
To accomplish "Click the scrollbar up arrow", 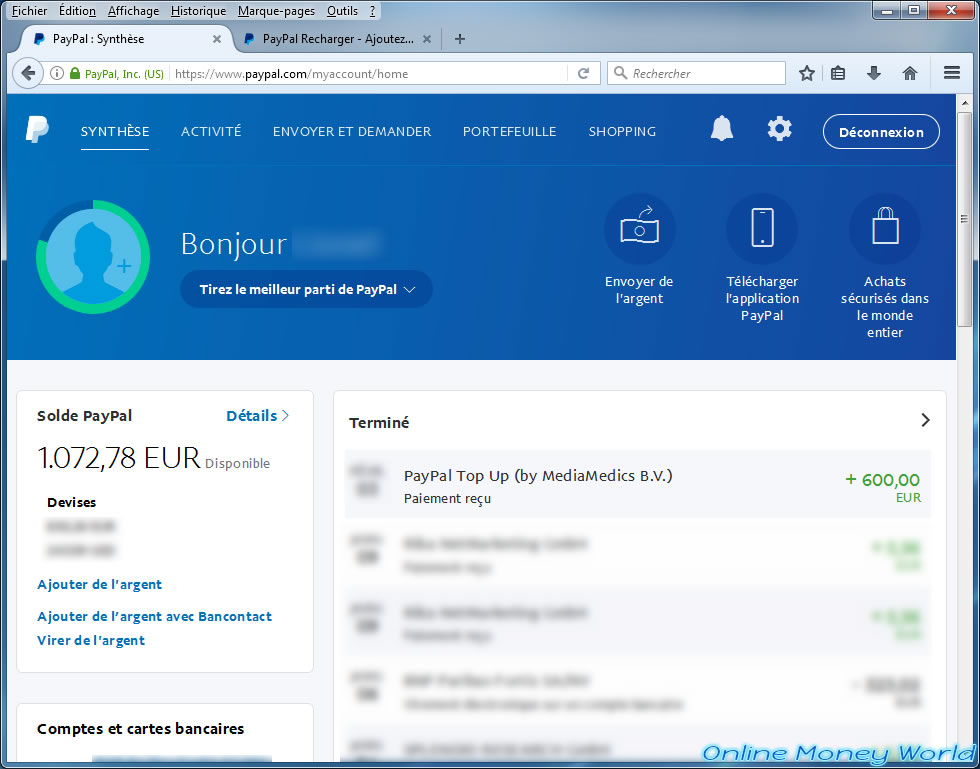I will pyautogui.click(x=964, y=102).
